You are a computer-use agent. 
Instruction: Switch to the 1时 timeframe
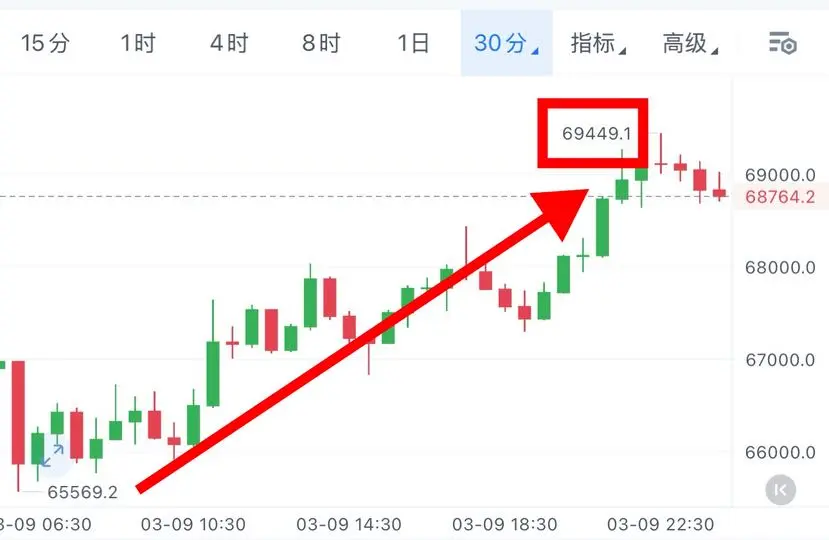point(138,43)
